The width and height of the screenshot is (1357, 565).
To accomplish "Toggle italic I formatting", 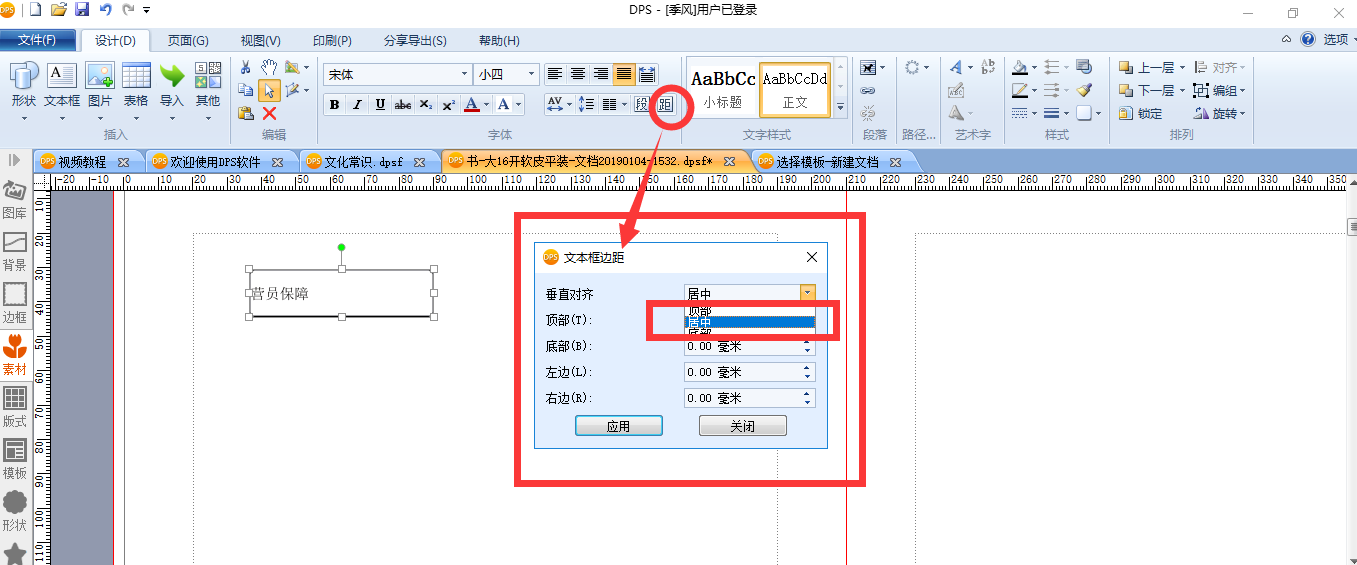I will pyautogui.click(x=357, y=104).
